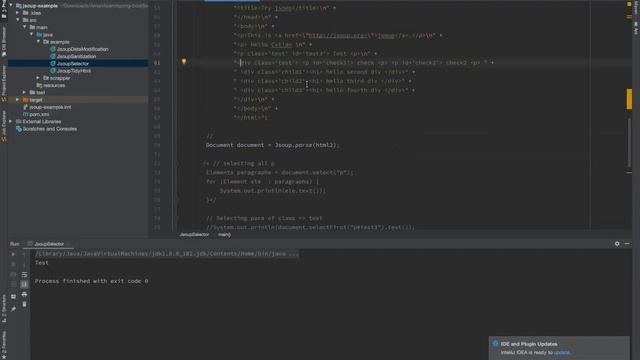Click main() in the editor breadcrumb
This screenshot has width=640, height=360.
pos(224,235)
